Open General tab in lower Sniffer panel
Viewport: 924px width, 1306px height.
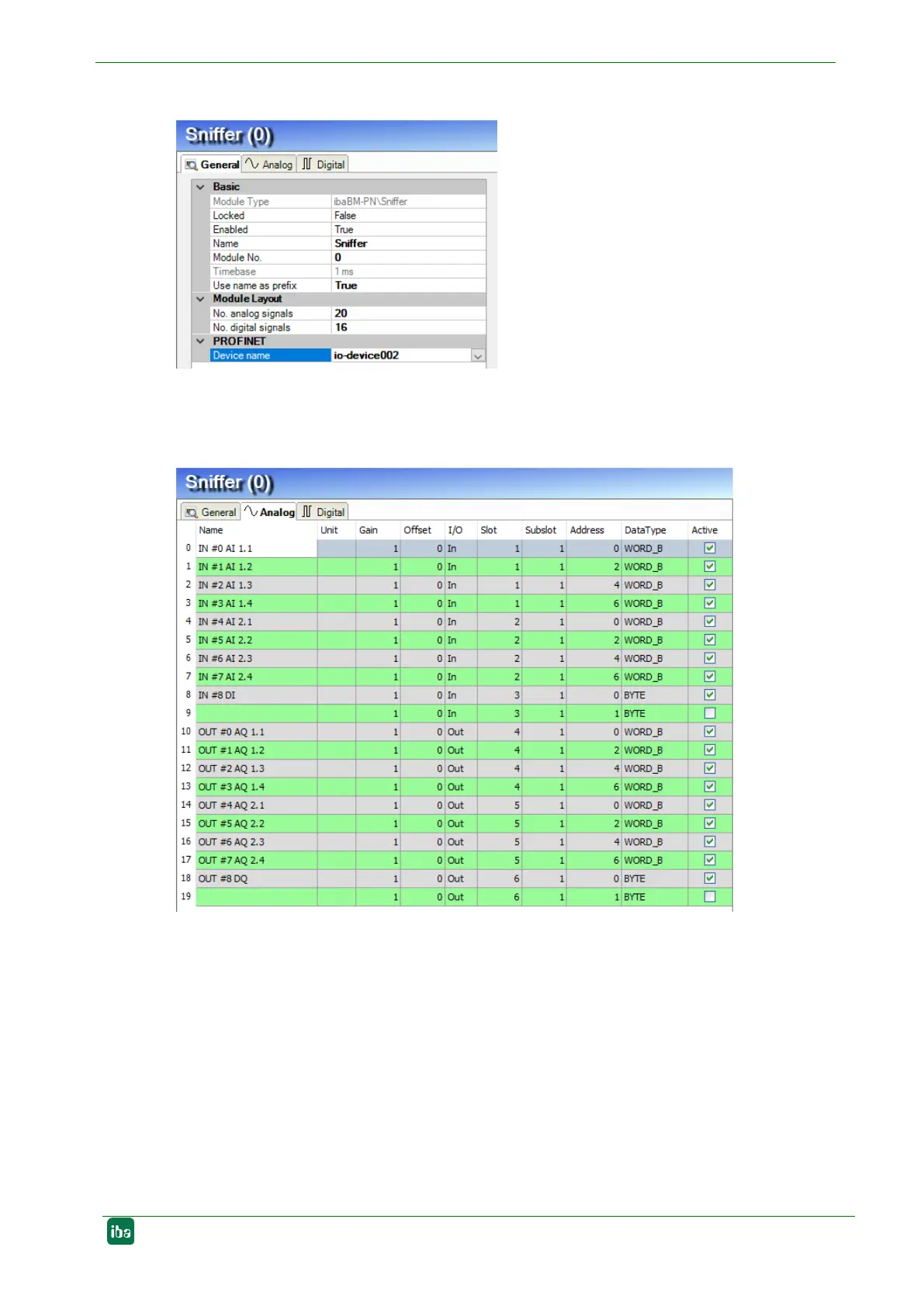211,512
